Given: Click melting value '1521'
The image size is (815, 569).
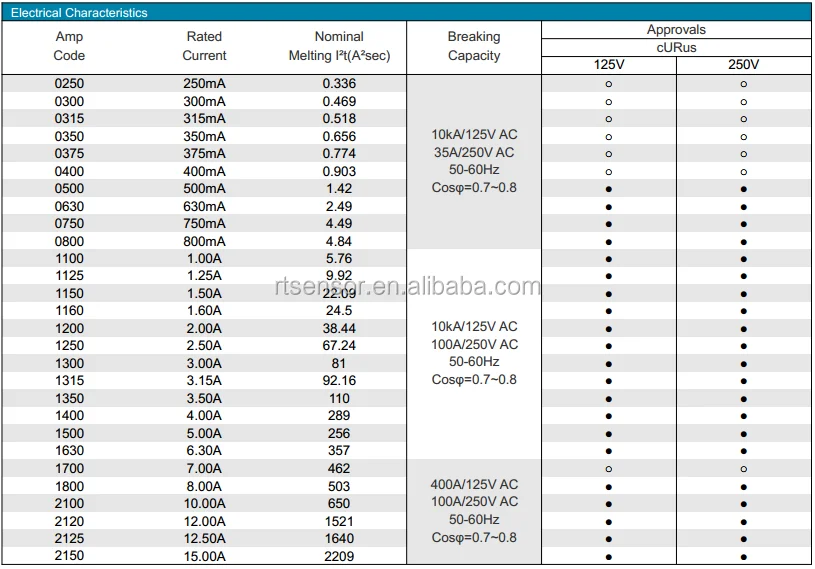Looking at the screenshot, I should (x=339, y=522).
